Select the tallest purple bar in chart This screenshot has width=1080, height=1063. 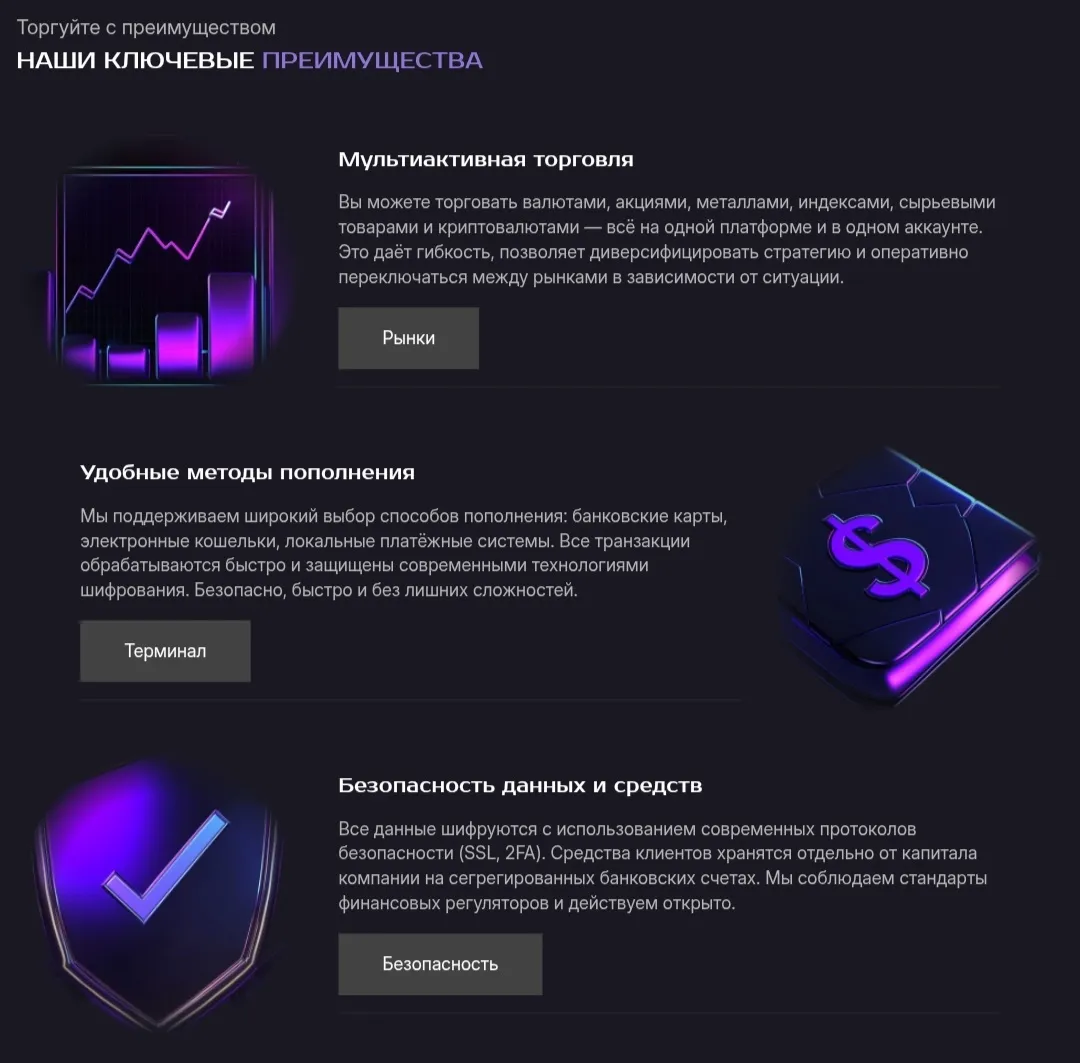(231, 322)
